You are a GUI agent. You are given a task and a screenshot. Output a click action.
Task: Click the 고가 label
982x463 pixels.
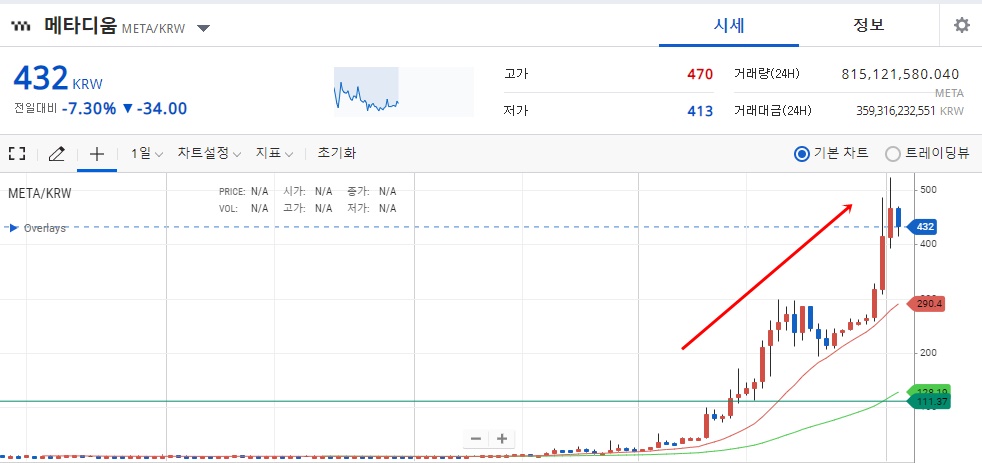click(516, 75)
